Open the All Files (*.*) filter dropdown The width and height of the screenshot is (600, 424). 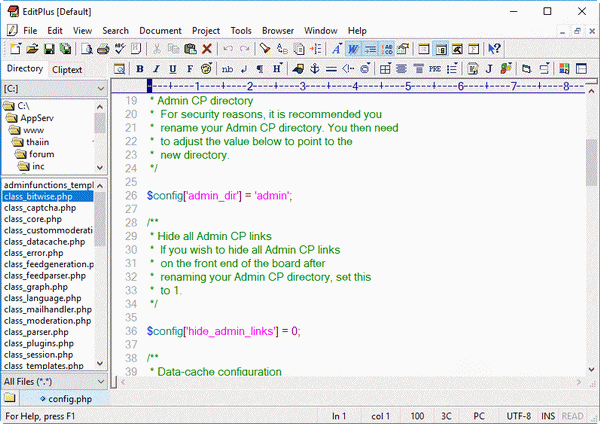pyautogui.click(x=98, y=381)
